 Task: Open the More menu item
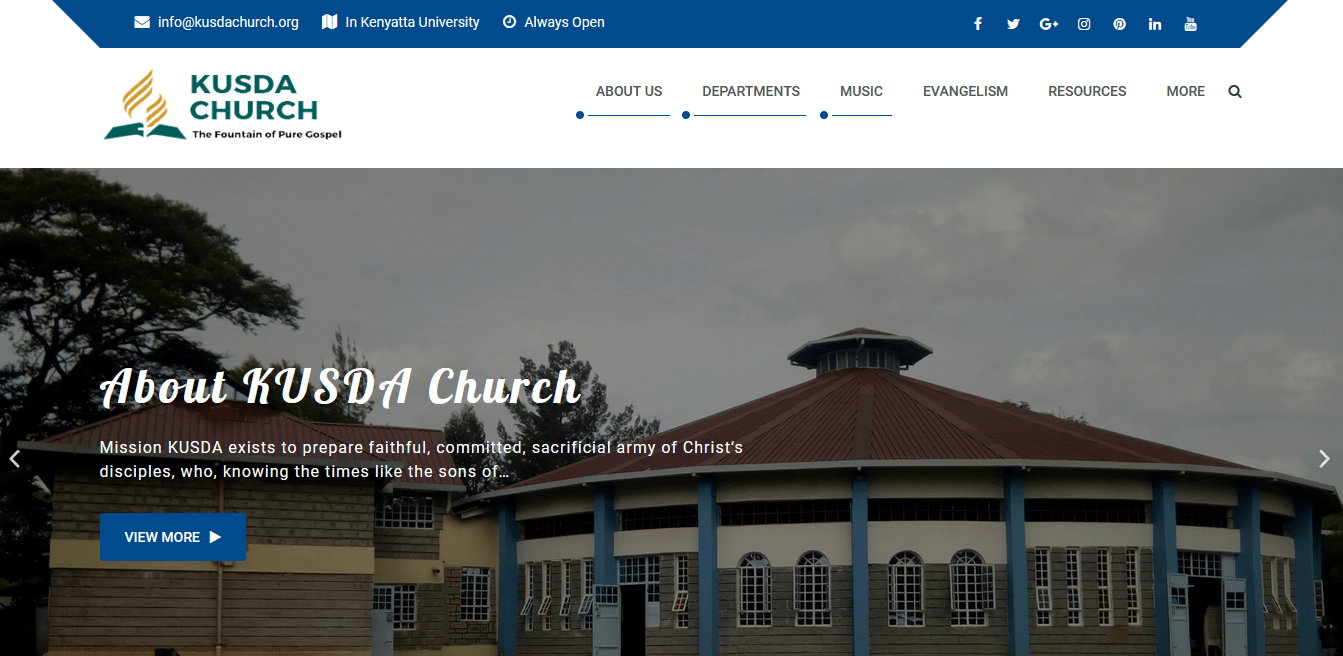click(x=1185, y=91)
